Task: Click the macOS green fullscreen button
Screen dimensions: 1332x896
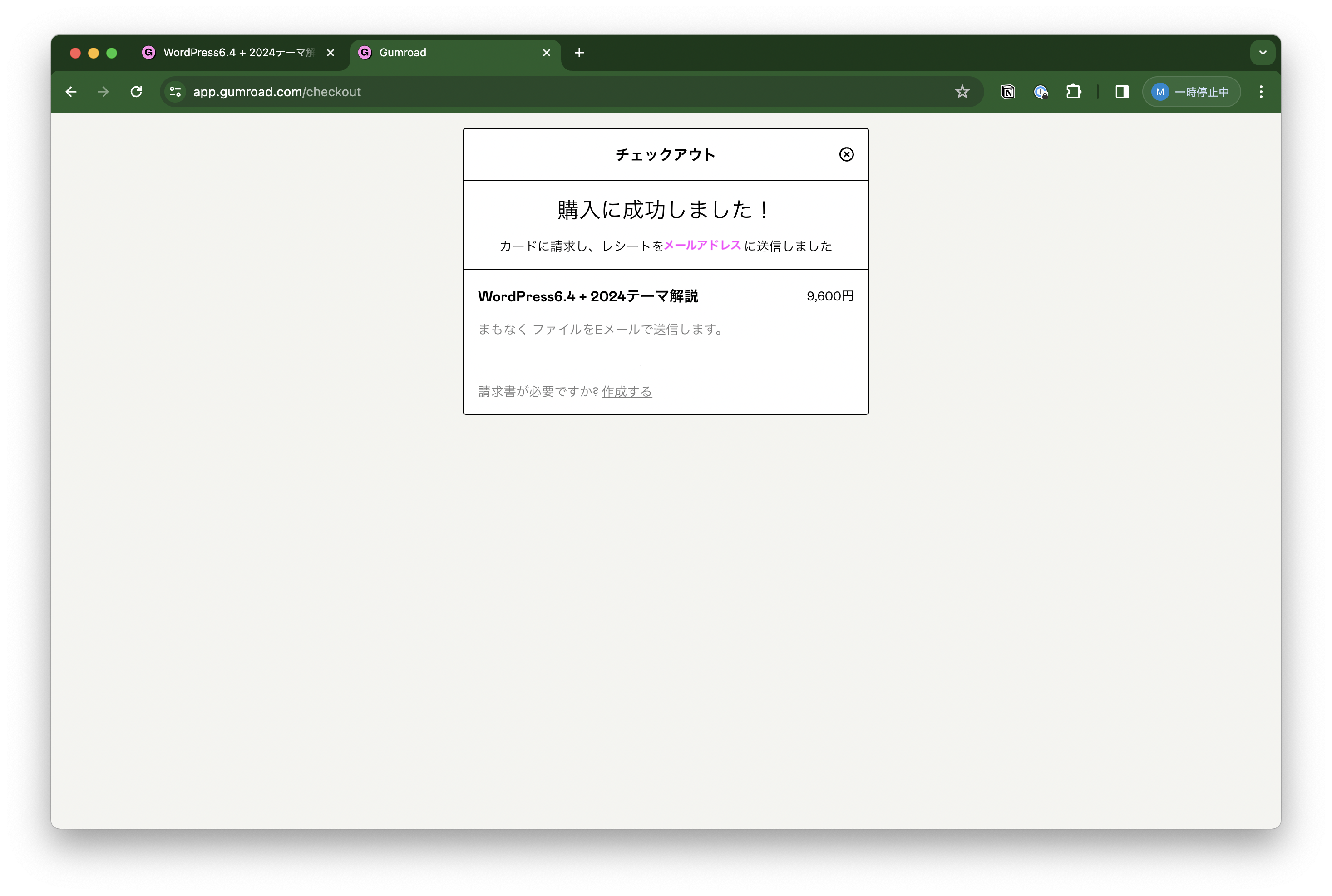Action: click(112, 53)
